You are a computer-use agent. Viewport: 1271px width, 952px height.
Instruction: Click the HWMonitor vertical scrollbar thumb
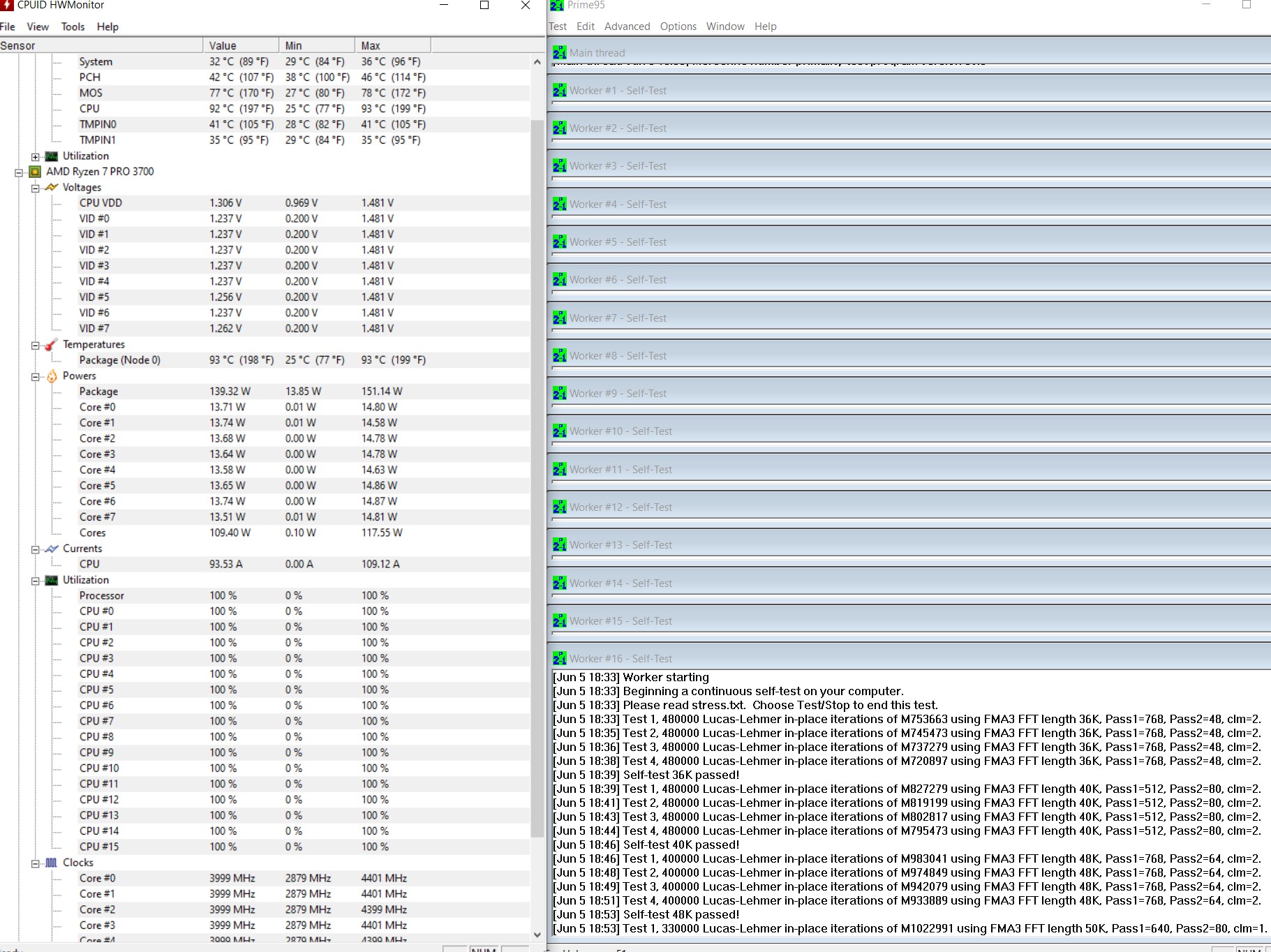point(537,478)
